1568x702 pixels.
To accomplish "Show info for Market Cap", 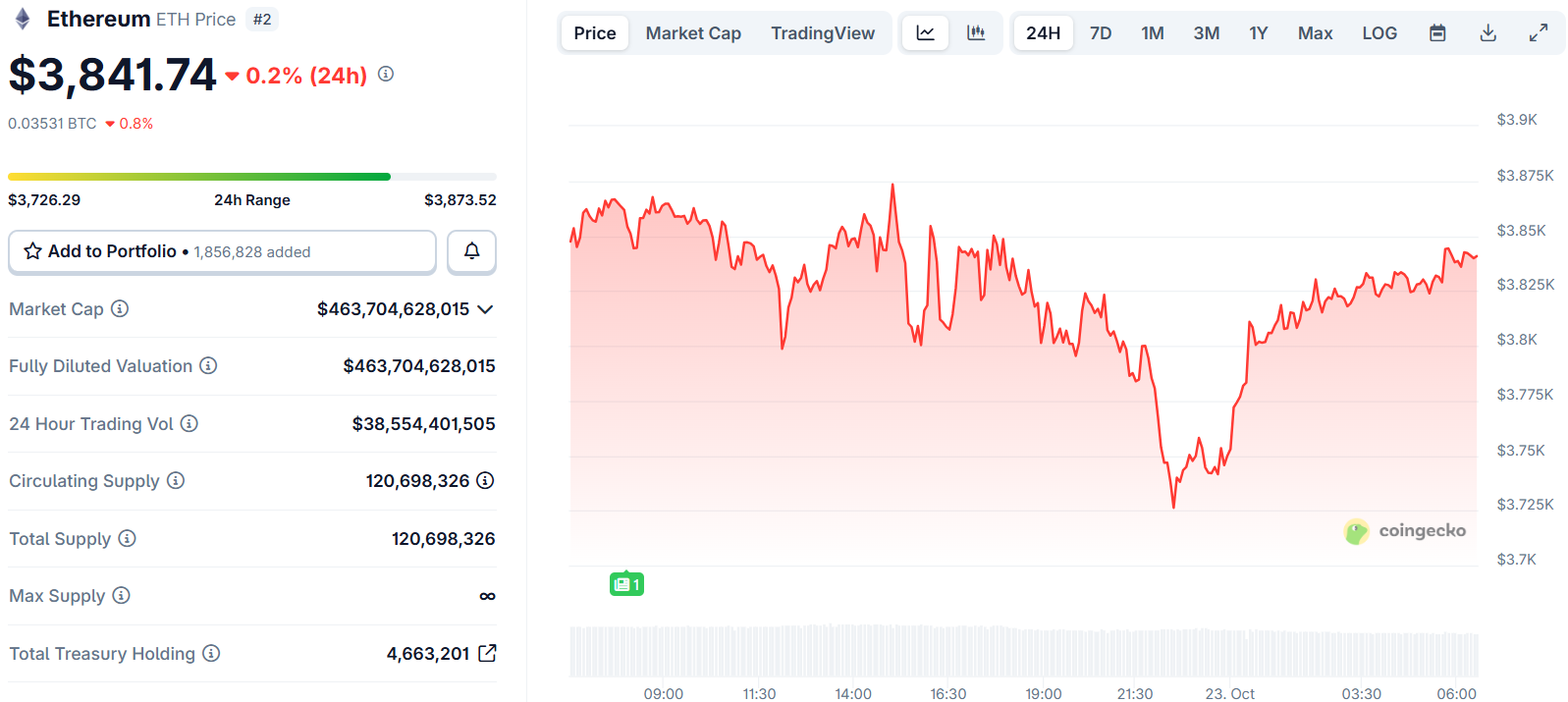I will tap(120, 308).
